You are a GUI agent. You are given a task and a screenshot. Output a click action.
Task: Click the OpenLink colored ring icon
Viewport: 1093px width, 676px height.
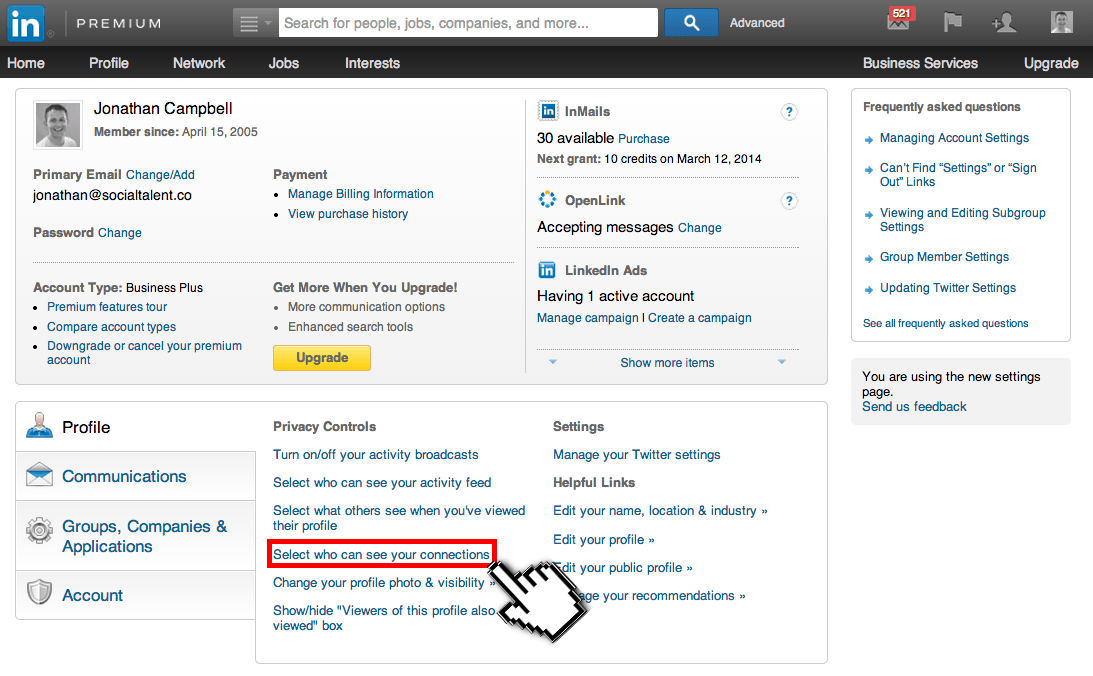click(x=547, y=200)
